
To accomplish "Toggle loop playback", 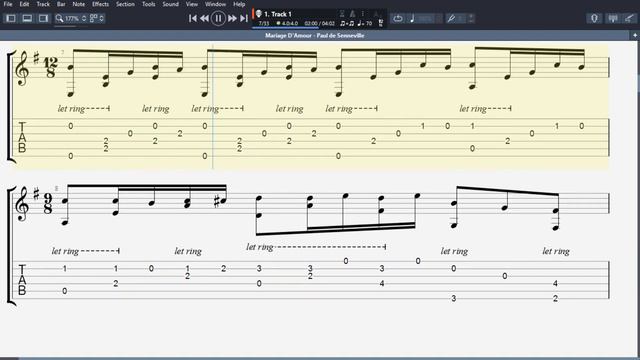I will [398, 18].
